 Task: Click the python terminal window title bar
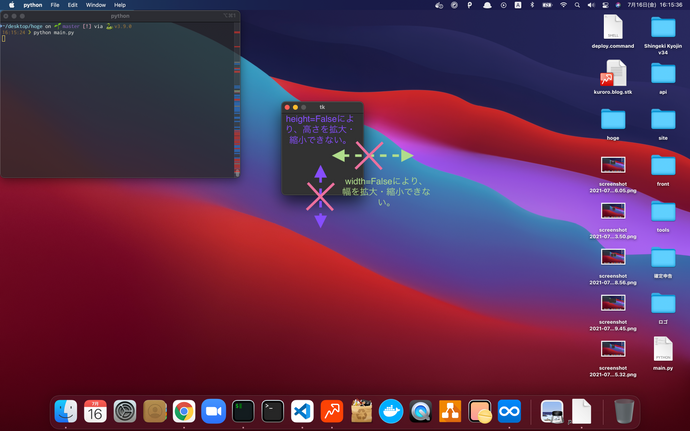click(x=120, y=16)
